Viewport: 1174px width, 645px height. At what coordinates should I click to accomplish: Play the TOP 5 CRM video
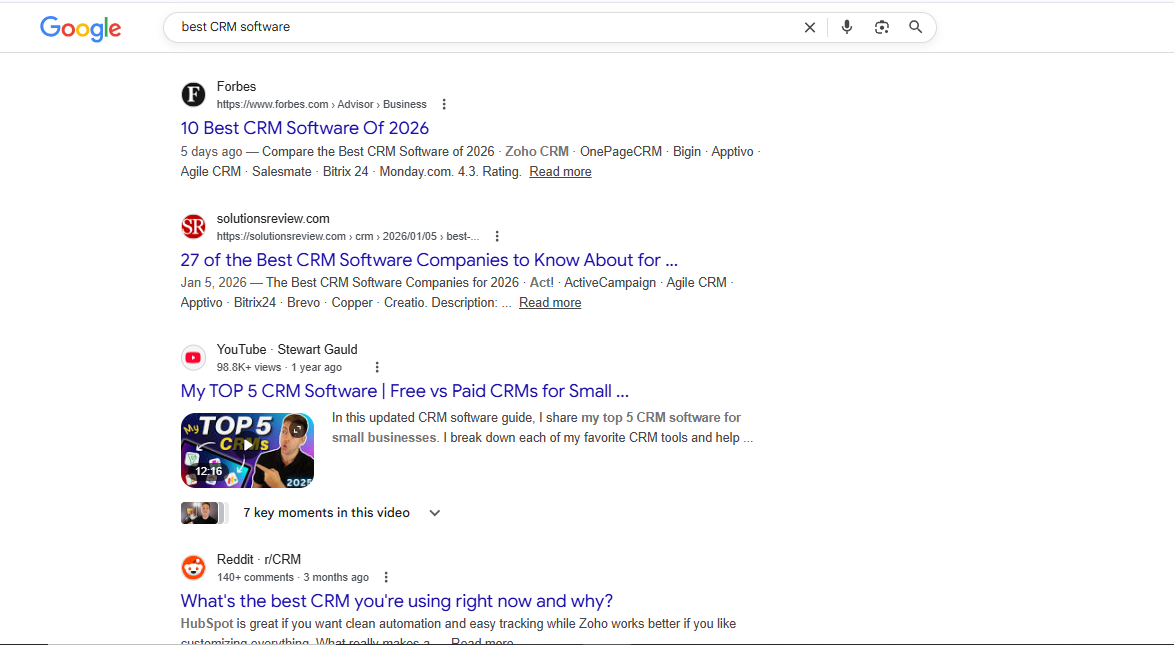pyautogui.click(x=247, y=450)
